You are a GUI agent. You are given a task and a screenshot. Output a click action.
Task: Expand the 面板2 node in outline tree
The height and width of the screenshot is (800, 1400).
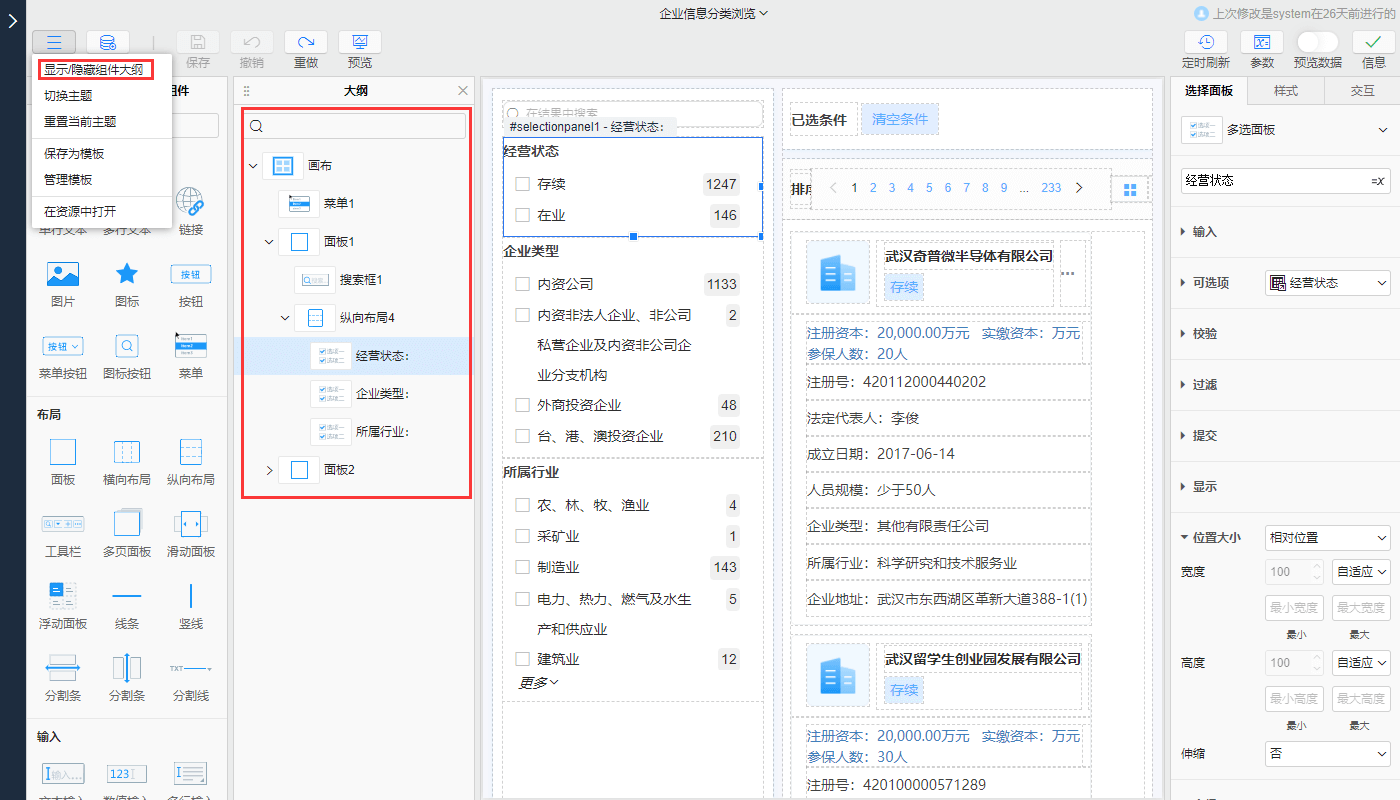coord(269,470)
